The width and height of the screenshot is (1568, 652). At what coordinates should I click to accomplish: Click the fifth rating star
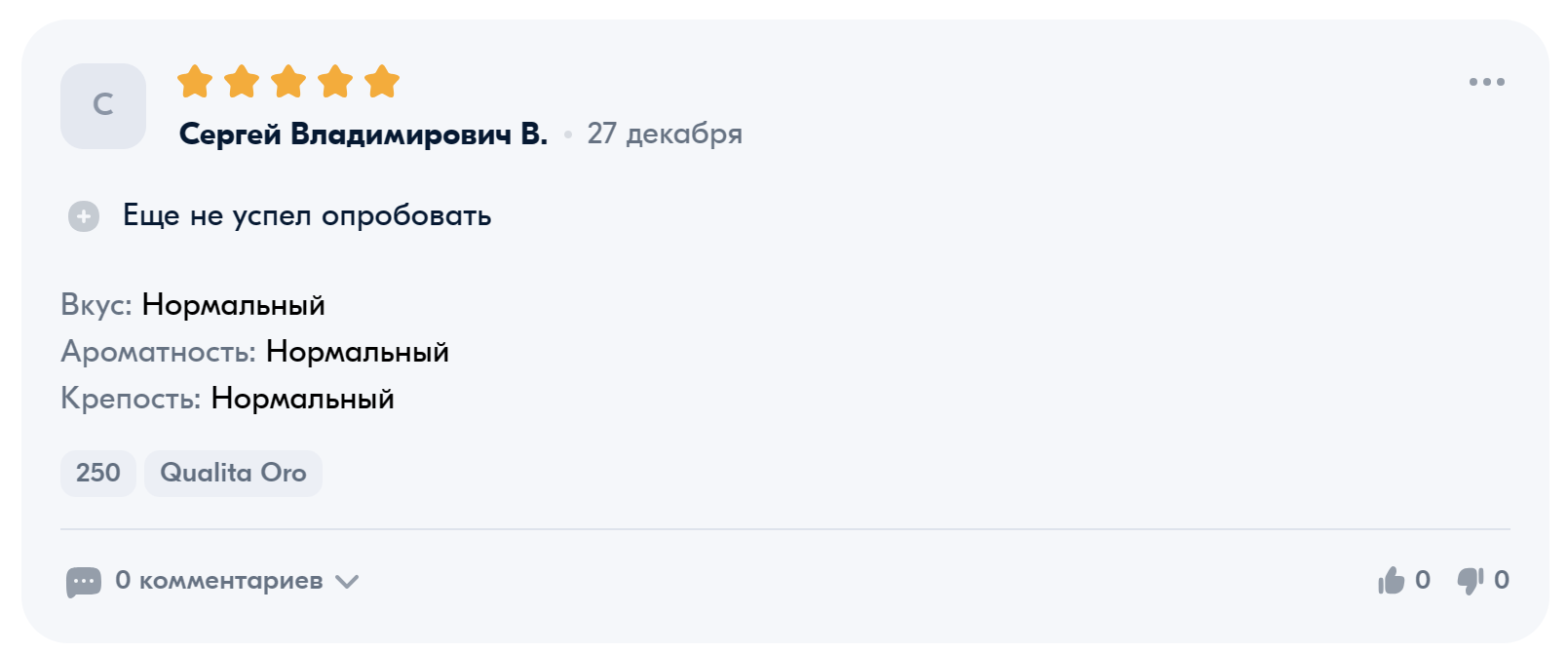click(x=382, y=82)
